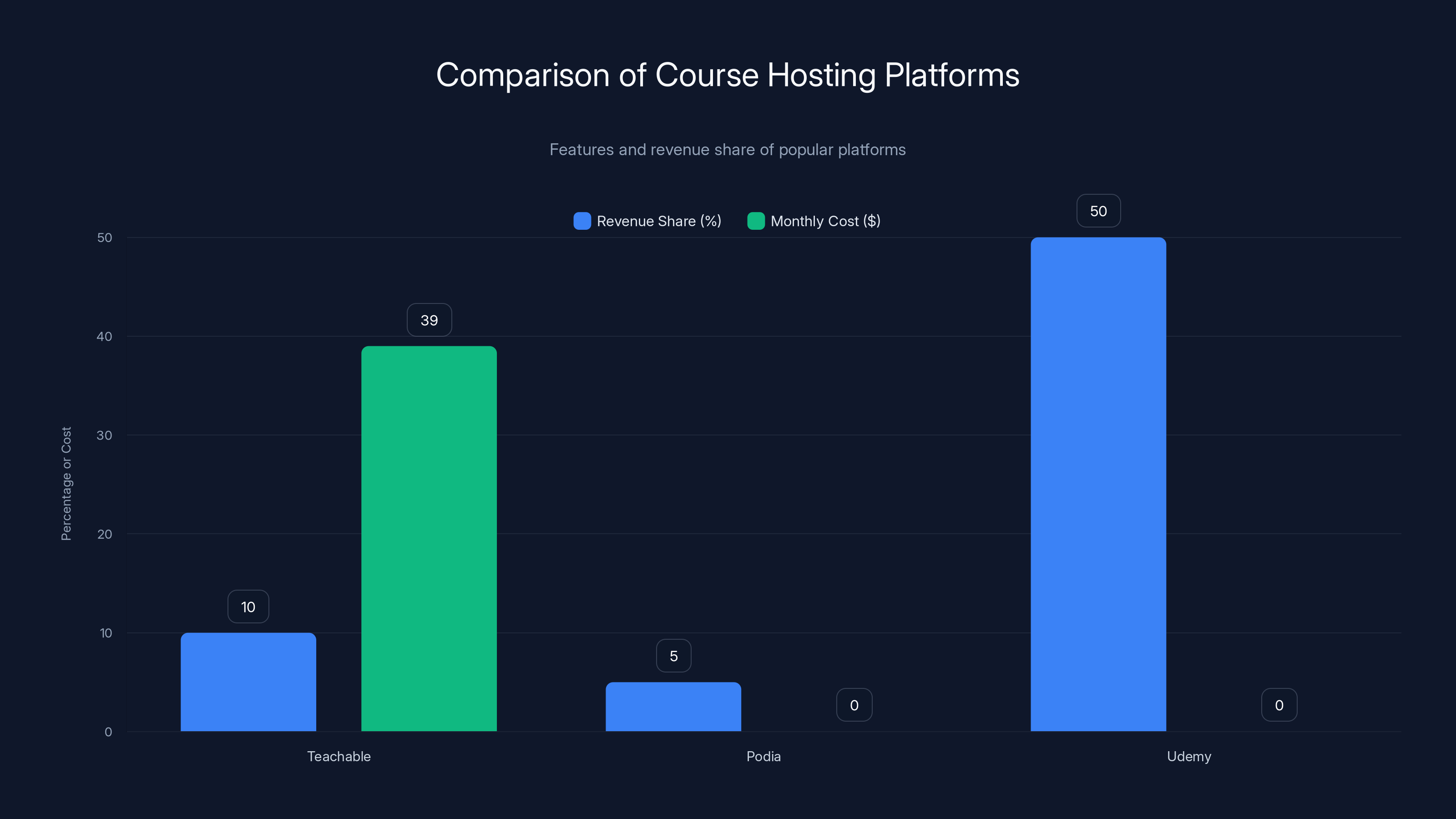Click the 0 cost label under Podia
Screen dimensions: 1456x819
pyautogui.click(x=854, y=704)
